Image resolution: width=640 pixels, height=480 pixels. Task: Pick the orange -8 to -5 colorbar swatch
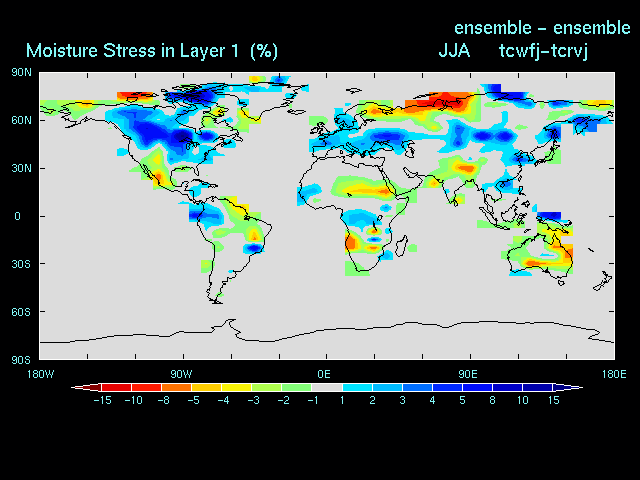click(x=177, y=387)
